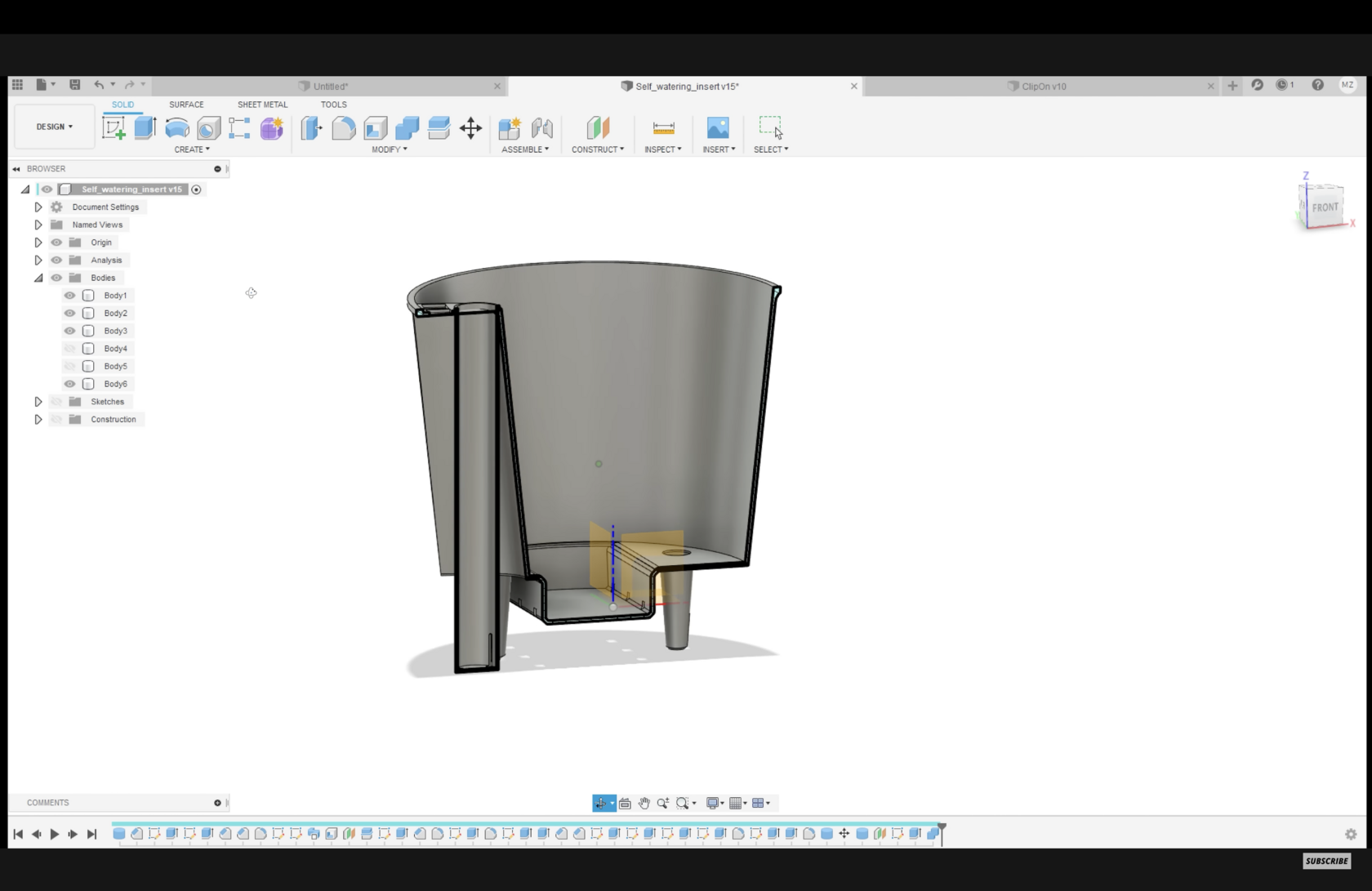Show the hidden Body5
The height and width of the screenshot is (891, 1372).
[x=69, y=367]
